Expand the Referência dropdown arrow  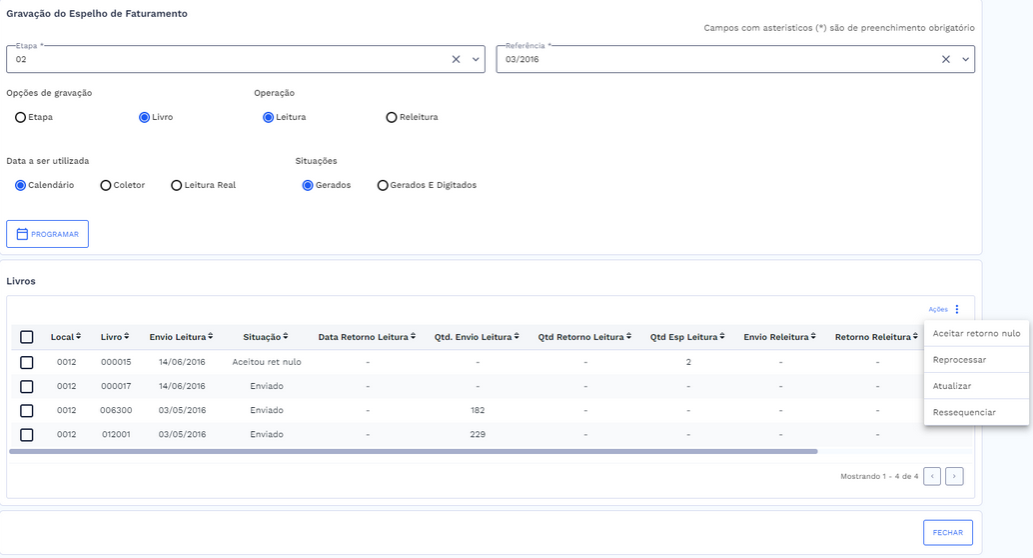(x=966, y=59)
